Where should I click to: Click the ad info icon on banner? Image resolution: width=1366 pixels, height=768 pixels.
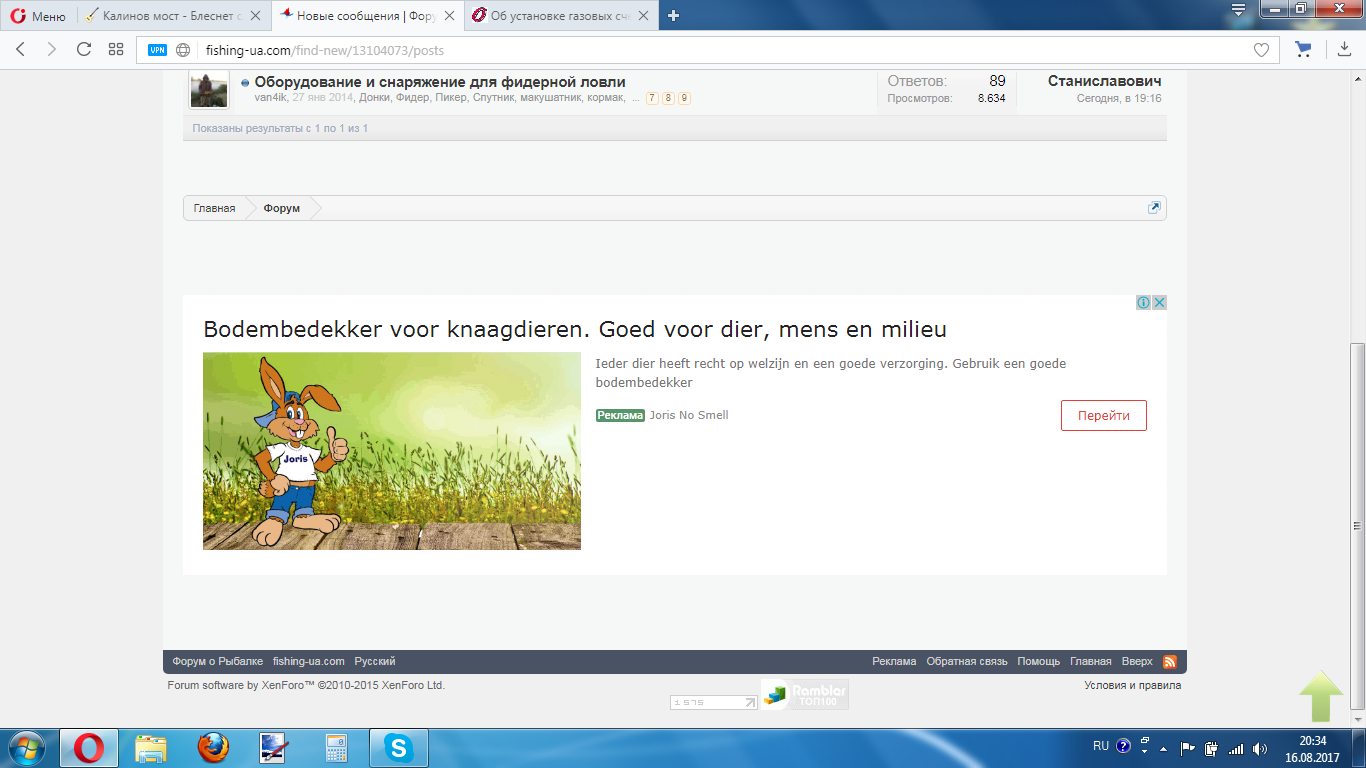1143,303
